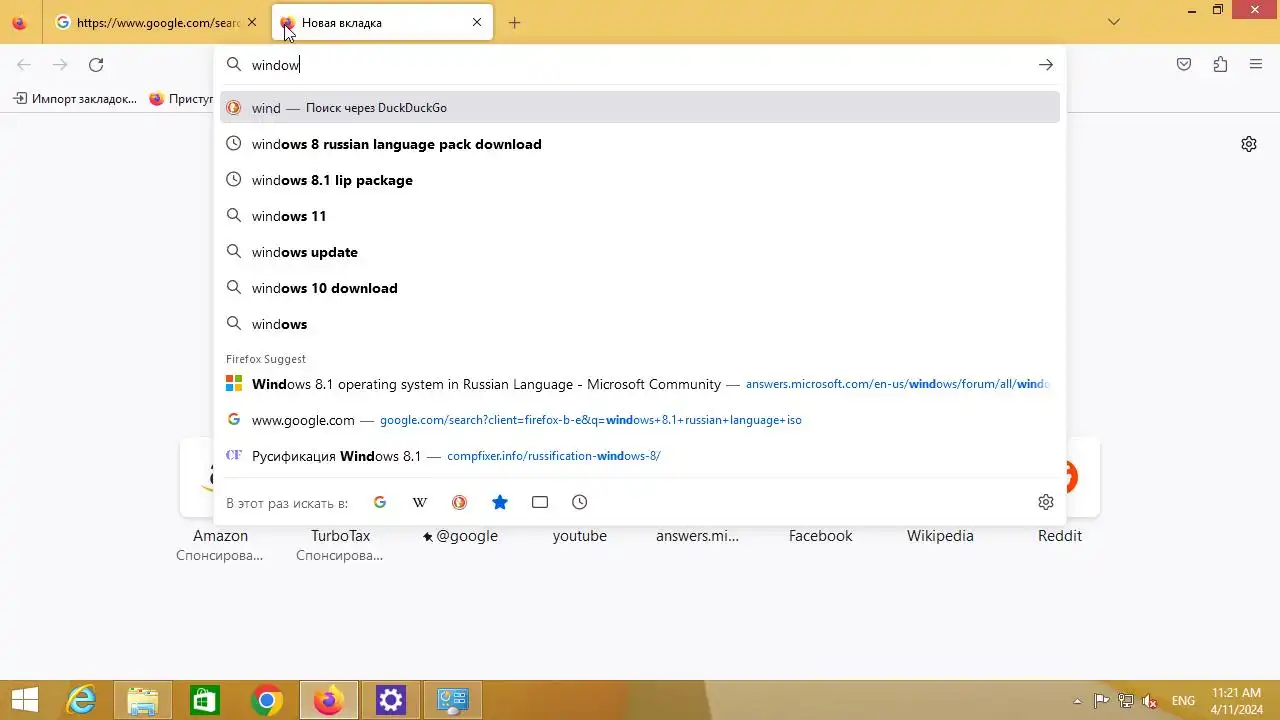Open the TurboTax shortcut tile
Image resolution: width=1280 pixels, height=720 pixels.
click(x=340, y=545)
